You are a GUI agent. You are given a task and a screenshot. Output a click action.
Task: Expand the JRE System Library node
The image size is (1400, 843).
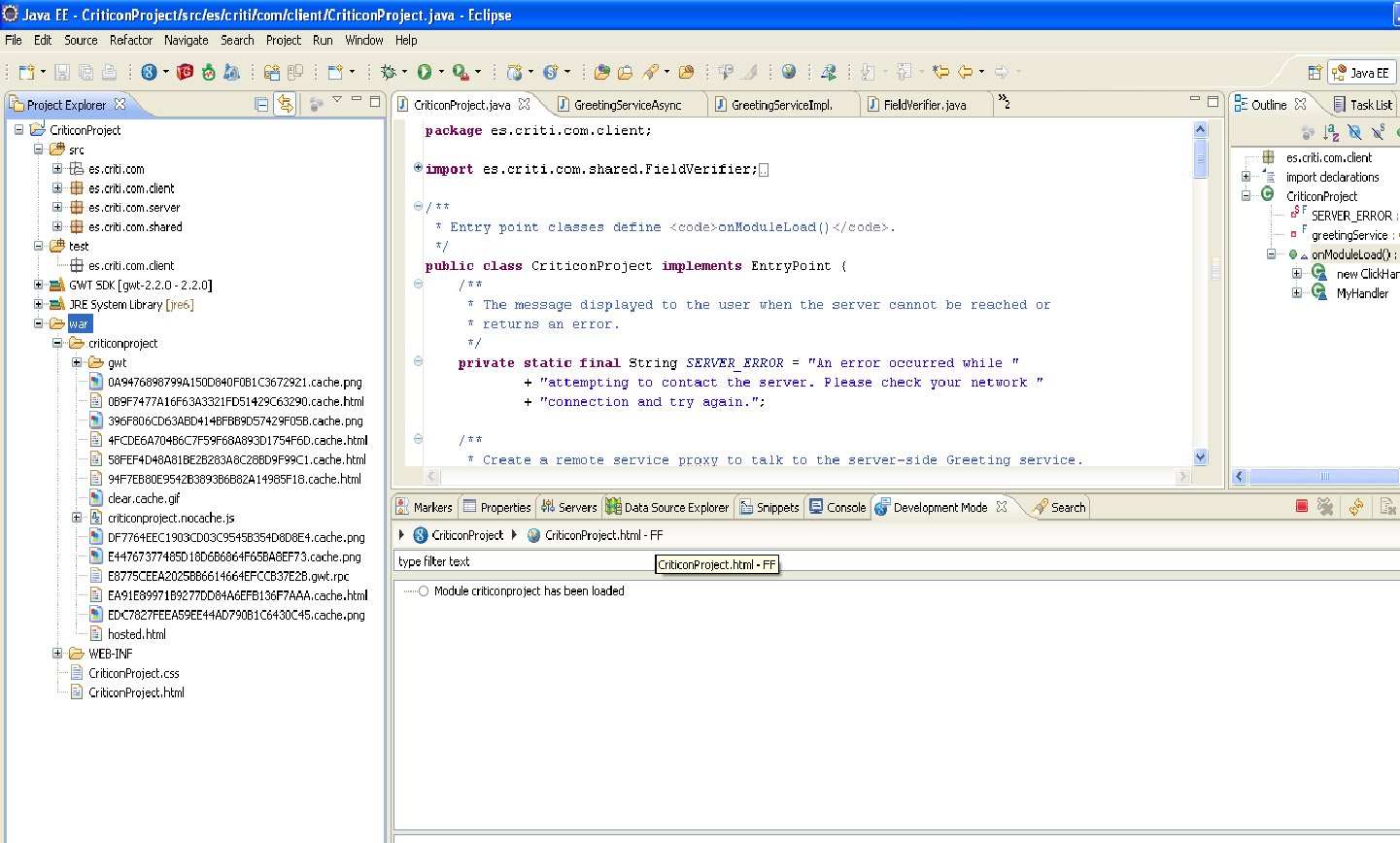click(38, 304)
